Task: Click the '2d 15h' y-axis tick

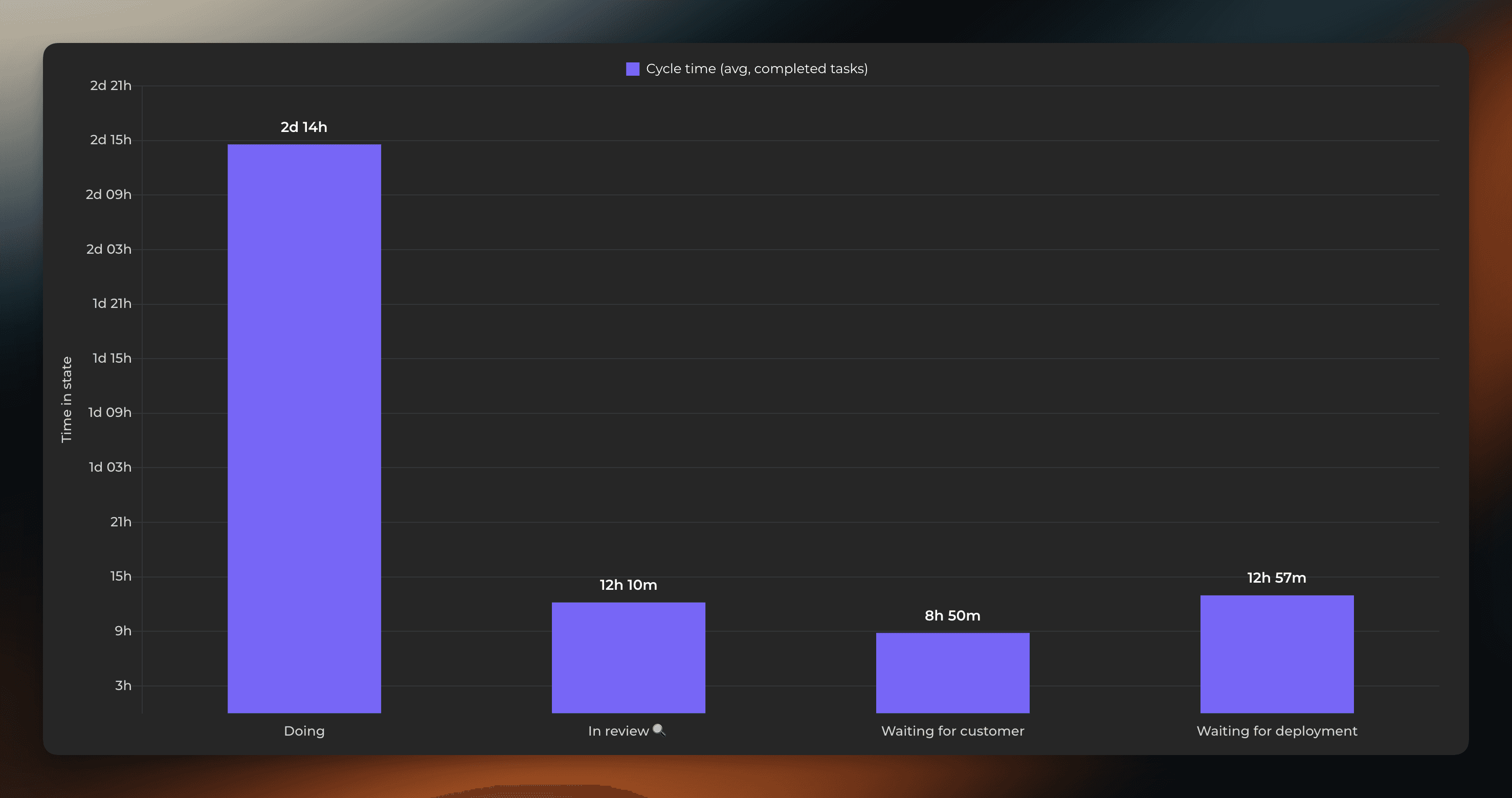Action: (110, 140)
